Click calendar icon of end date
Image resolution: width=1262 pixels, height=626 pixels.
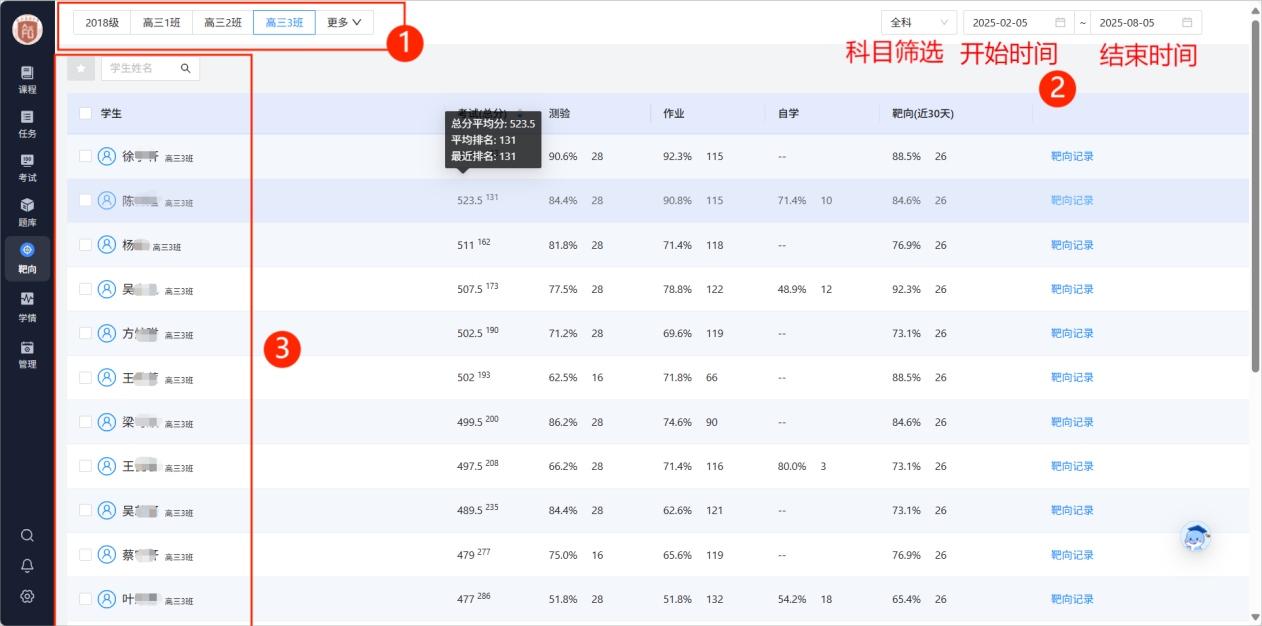coord(1187,22)
